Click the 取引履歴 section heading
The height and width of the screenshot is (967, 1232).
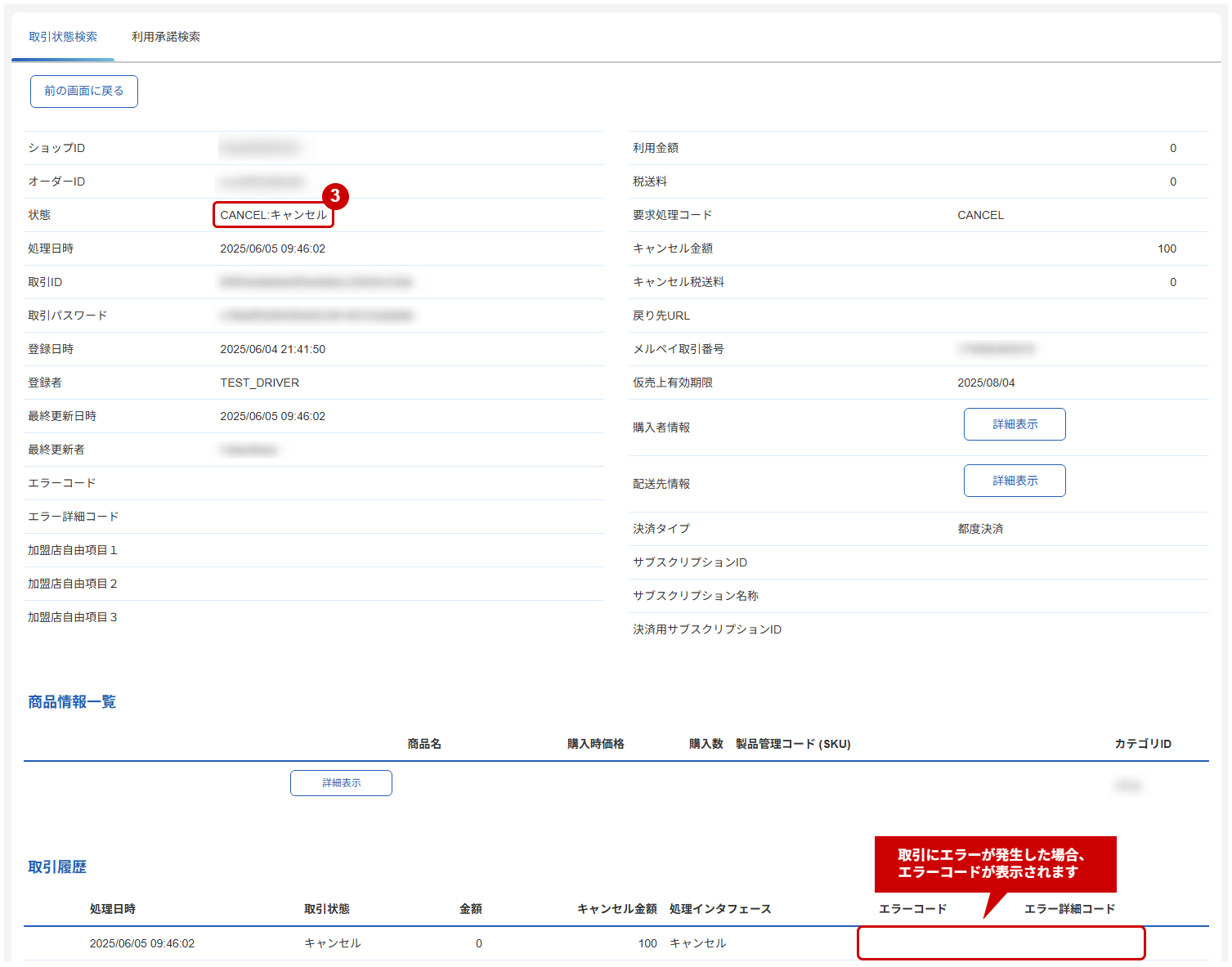tap(57, 867)
